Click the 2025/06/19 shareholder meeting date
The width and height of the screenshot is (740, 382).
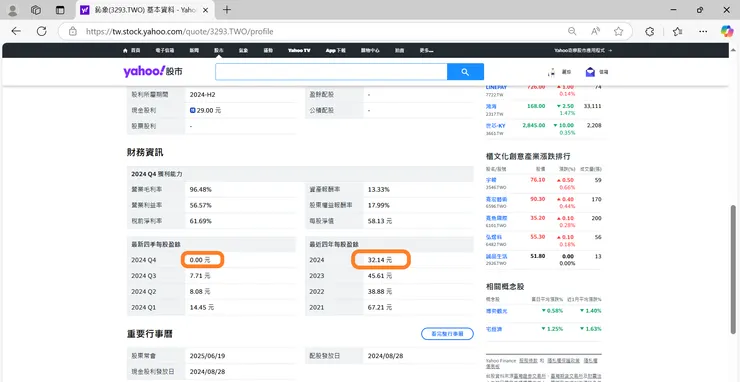(208, 356)
